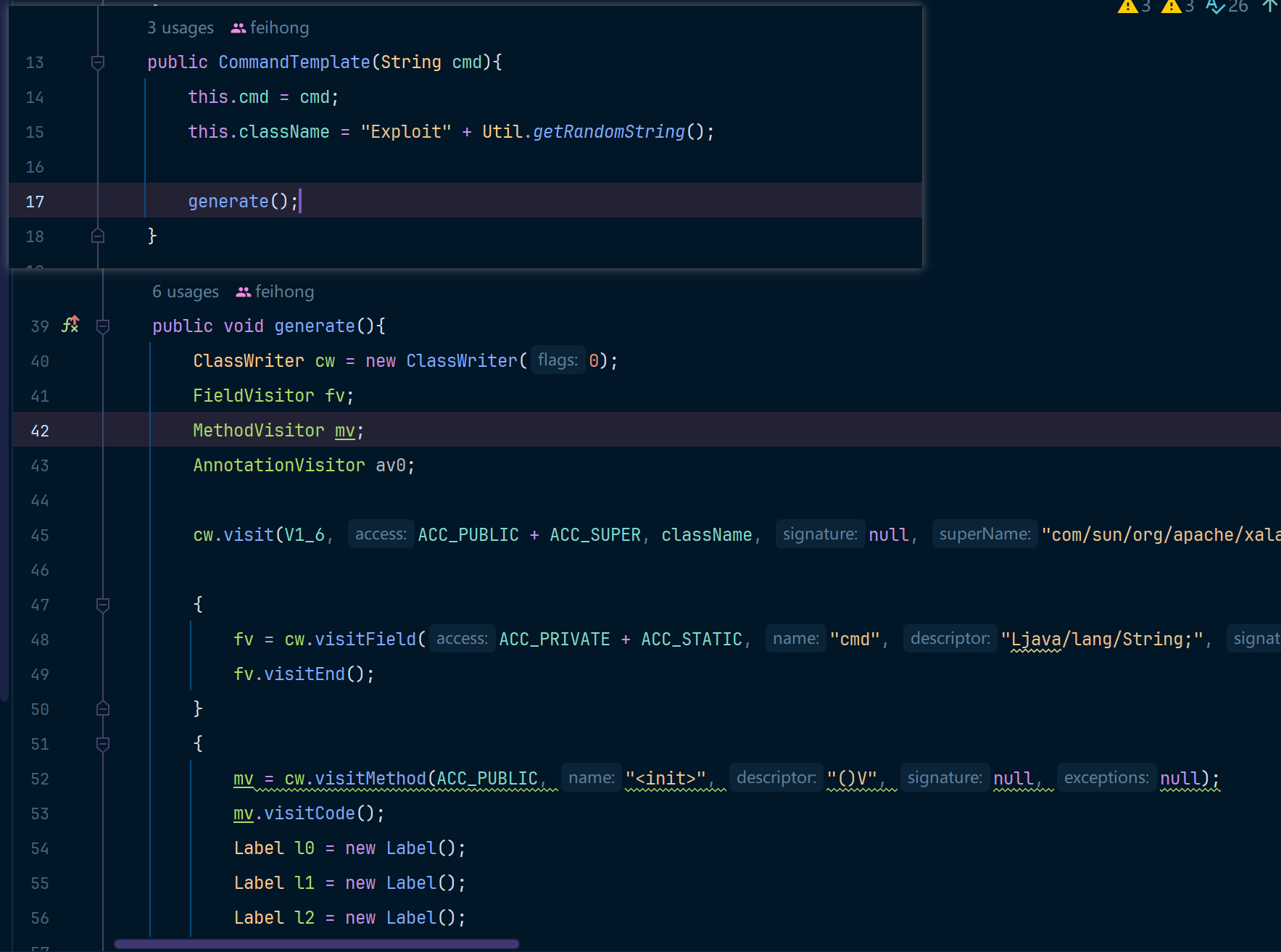The height and width of the screenshot is (952, 1281).
Task: Click the ACC_SUPER constant on line 45
Action: coord(595,535)
